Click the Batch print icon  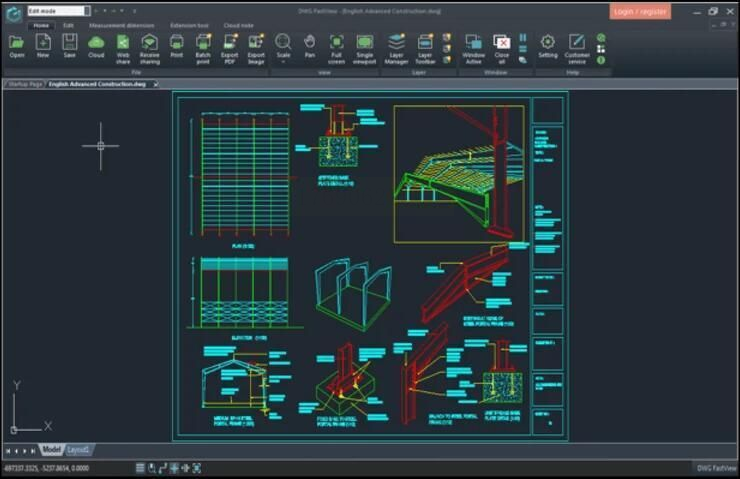tap(203, 46)
